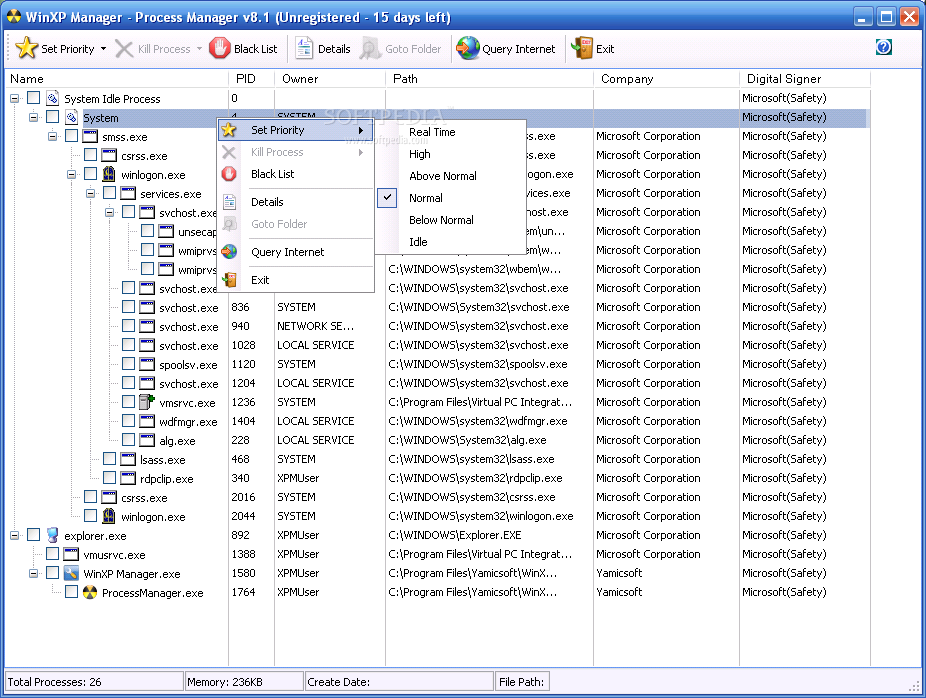Click the Exit door icon in context menu

coord(230,280)
